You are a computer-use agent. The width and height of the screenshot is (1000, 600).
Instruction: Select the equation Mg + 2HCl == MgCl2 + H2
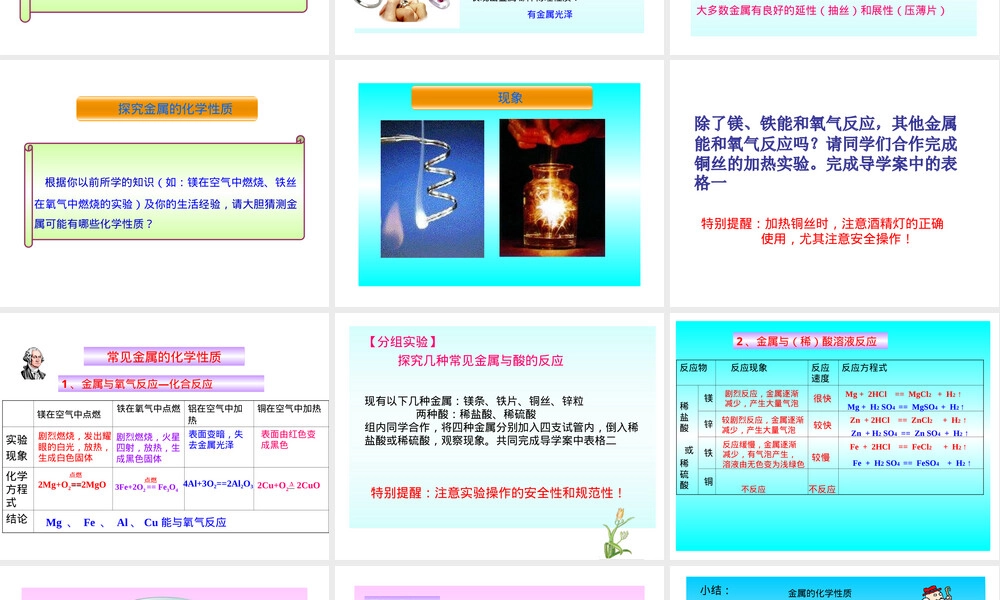pyautogui.click(x=903, y=394)
